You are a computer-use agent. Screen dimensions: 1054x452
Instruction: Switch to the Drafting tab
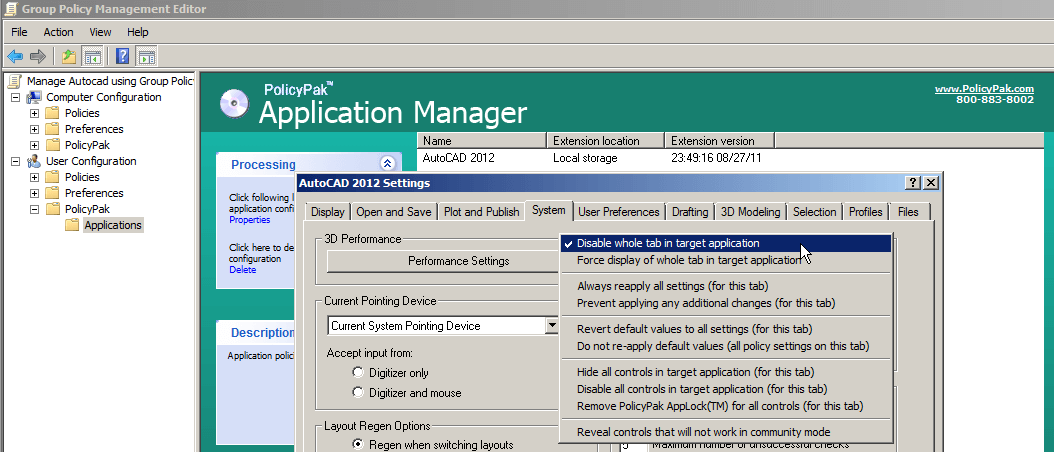click(690, 212)
